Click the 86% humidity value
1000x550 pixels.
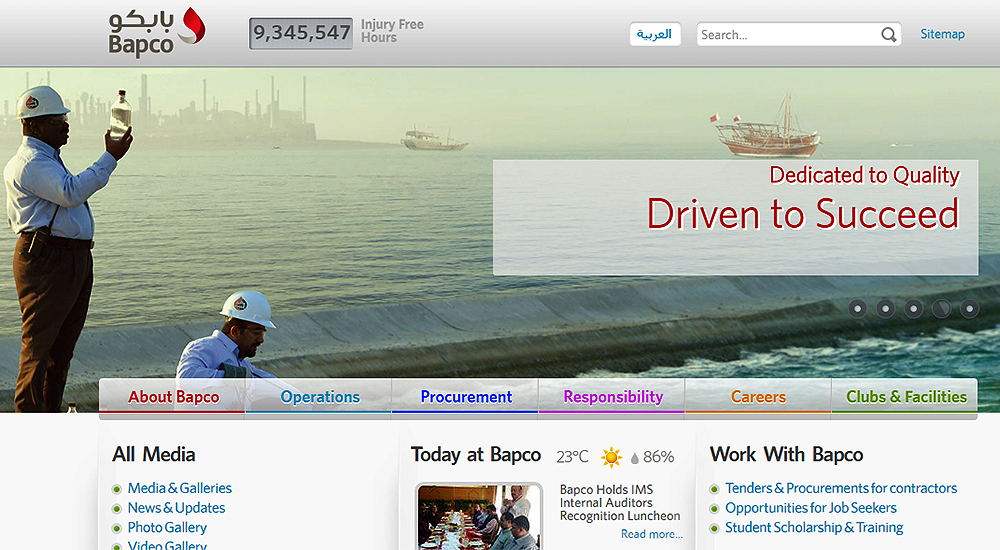coord(659,457)
